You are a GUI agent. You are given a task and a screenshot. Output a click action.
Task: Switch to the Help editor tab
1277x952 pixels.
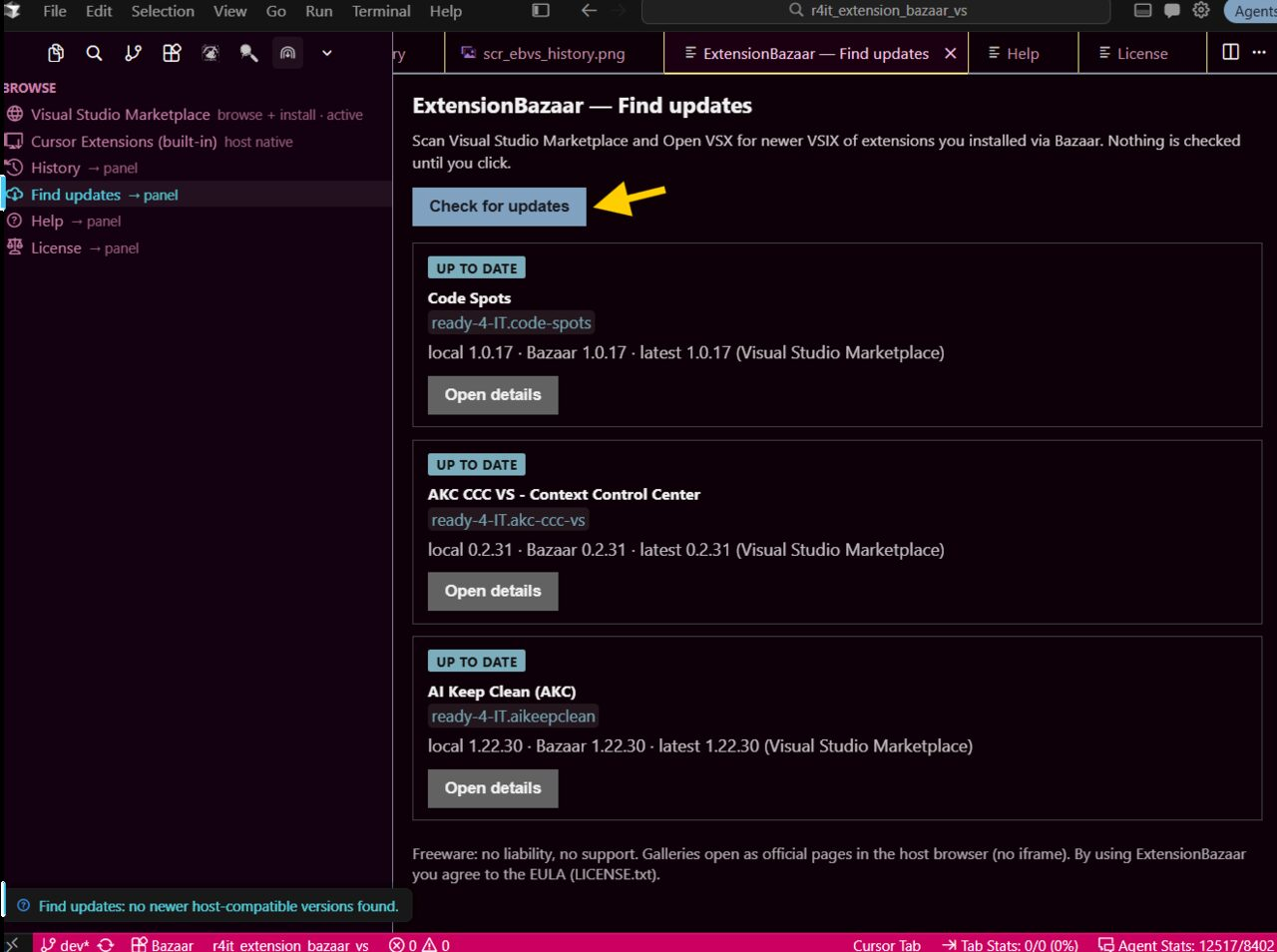1023,54
